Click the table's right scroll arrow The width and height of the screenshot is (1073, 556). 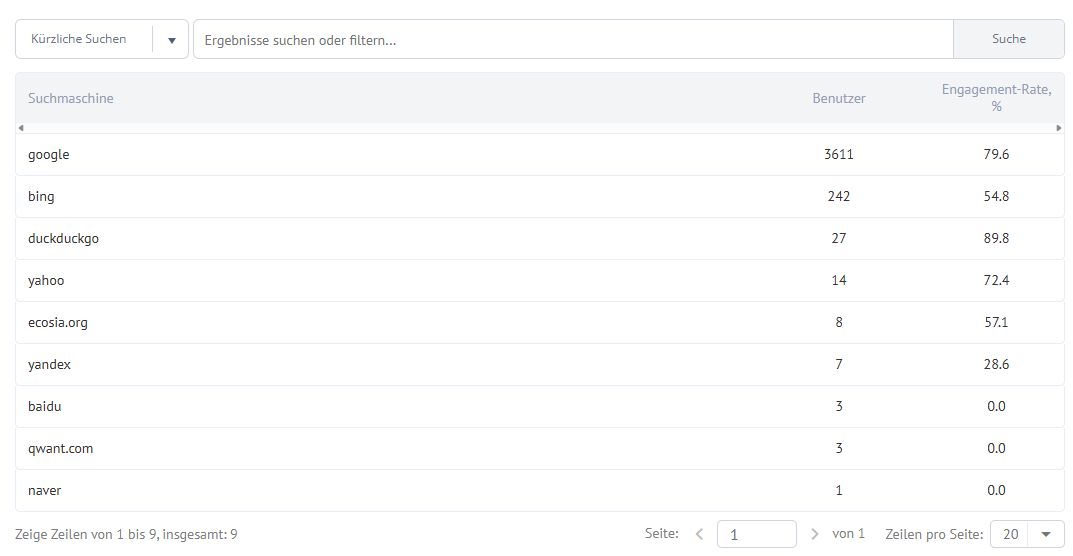pyautogui.click(x=1059, y=128)
